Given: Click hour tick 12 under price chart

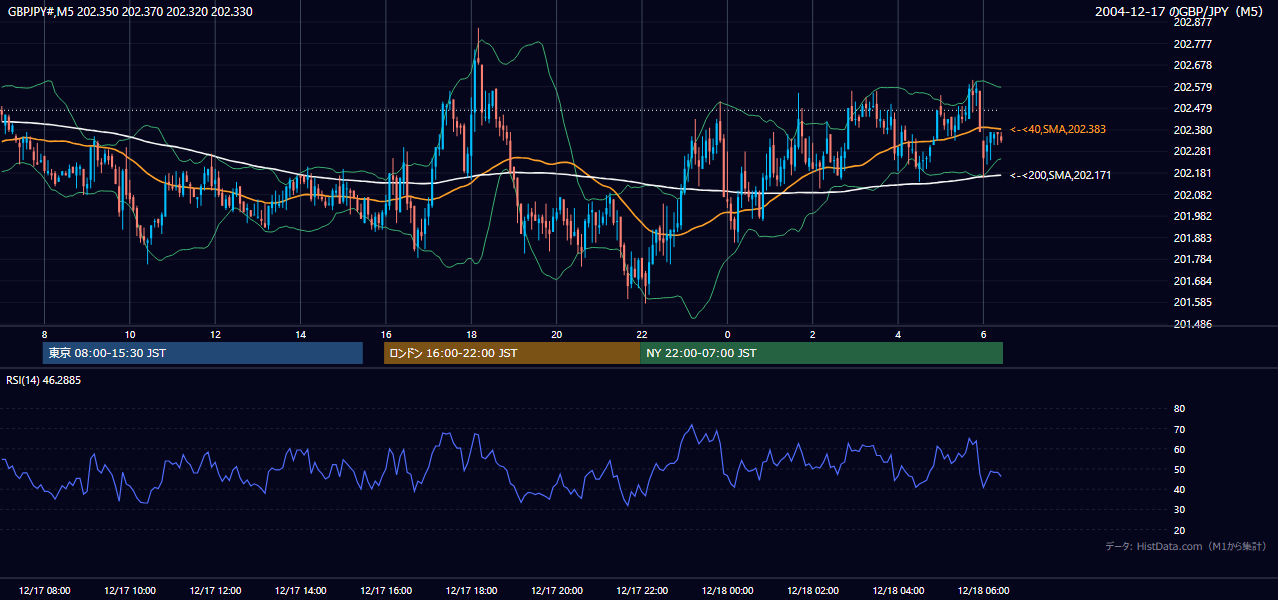Looking at the screenshot, I should [x=215, y=334].
